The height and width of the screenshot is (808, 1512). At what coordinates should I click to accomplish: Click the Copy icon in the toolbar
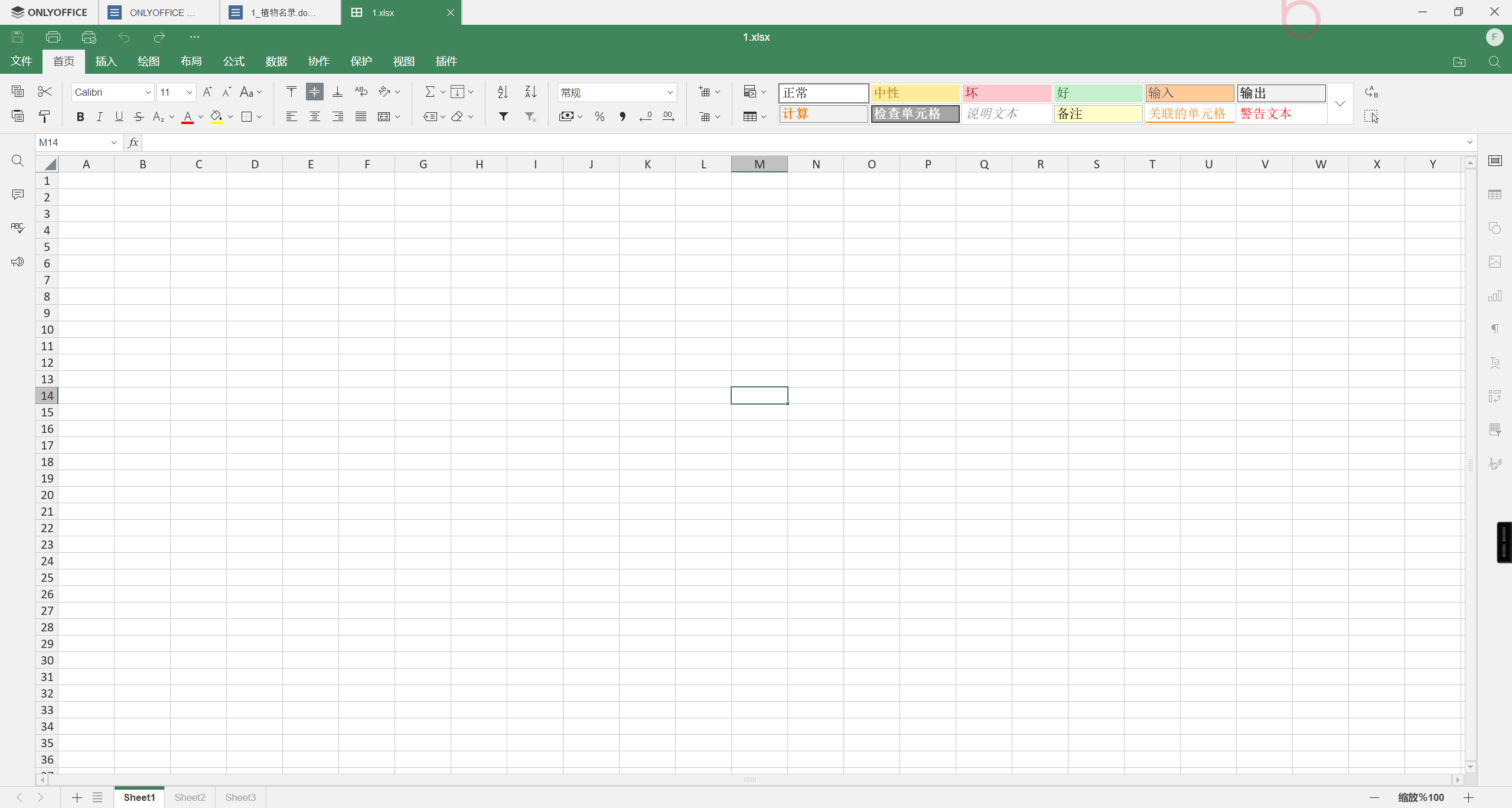pyautogui.click(x=18, y=92)
